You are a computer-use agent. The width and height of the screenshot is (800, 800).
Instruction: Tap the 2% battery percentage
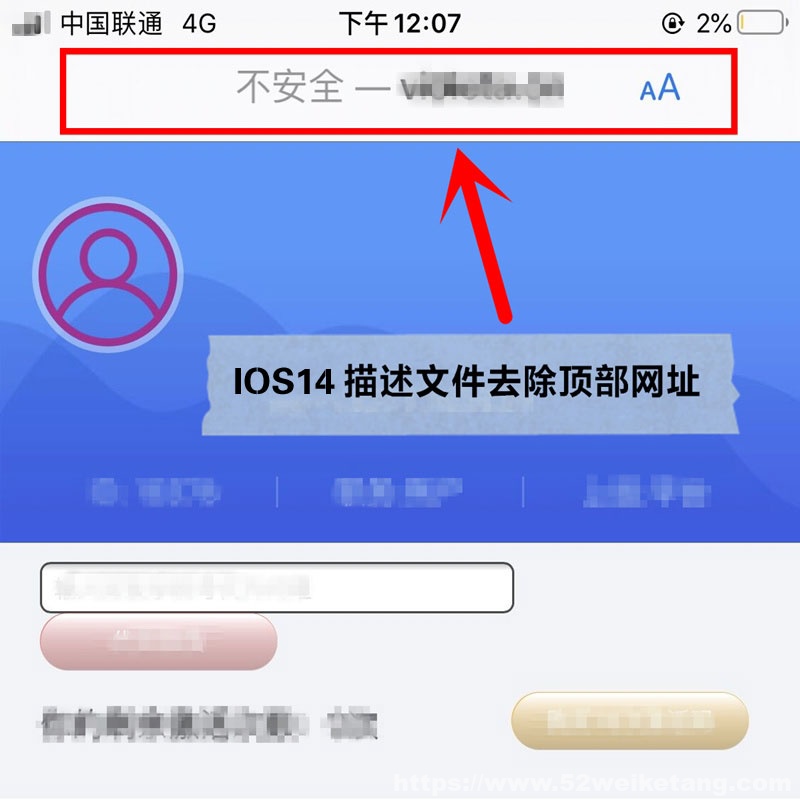714,23
